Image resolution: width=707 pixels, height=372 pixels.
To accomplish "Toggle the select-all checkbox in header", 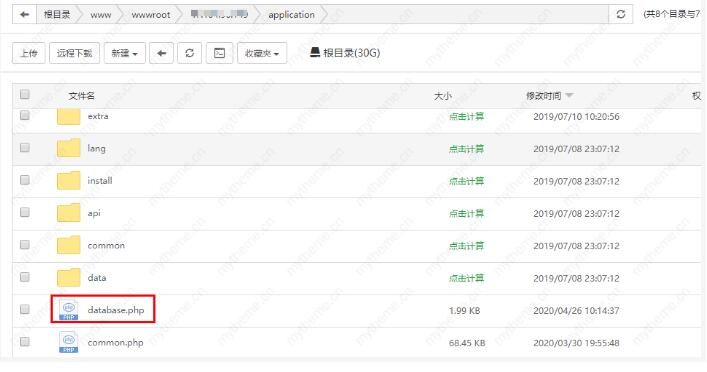I will coord(25,94).
